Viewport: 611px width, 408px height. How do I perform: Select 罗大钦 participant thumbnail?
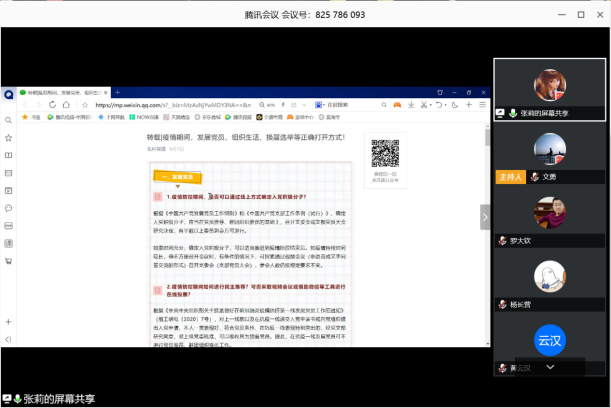tap(551, 213)
